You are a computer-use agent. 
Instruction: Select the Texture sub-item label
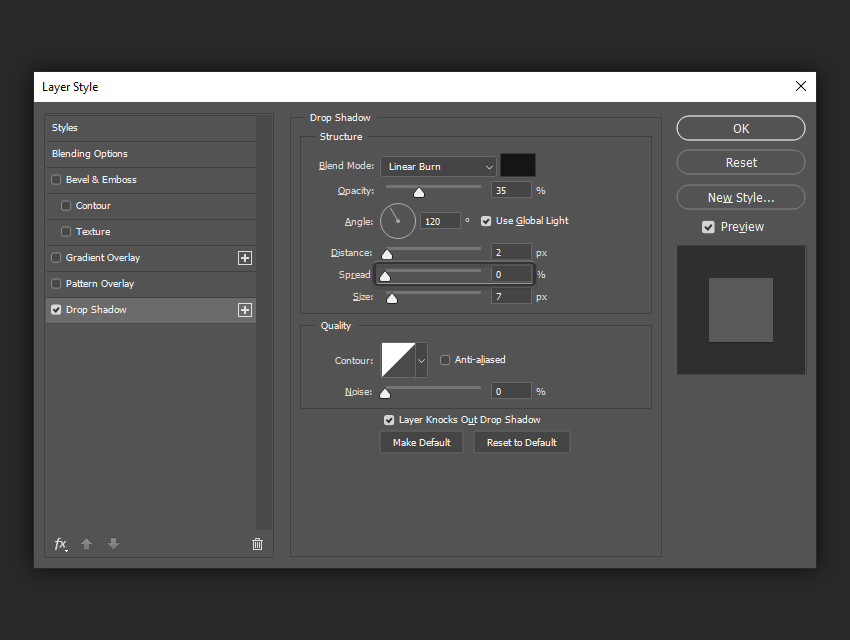point(93,231)
